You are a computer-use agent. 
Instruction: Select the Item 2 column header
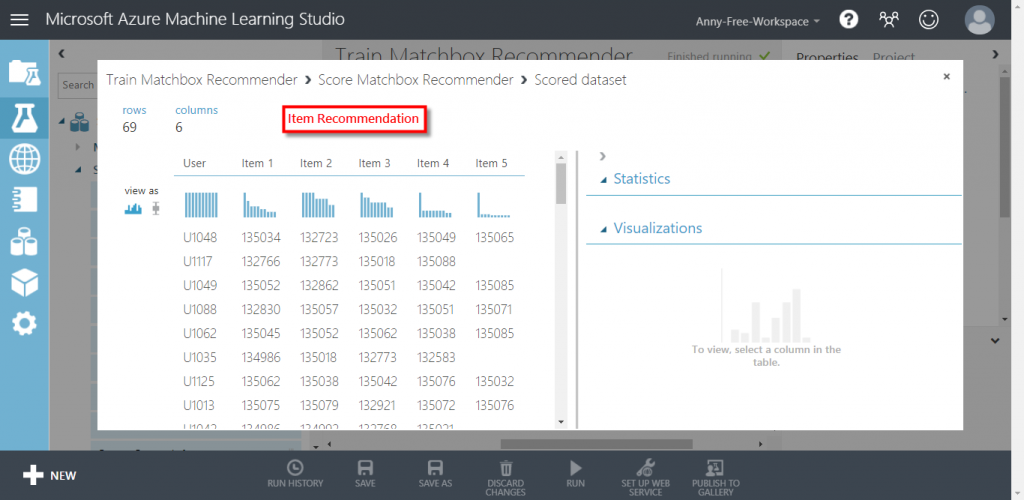(x=316, y=163)
